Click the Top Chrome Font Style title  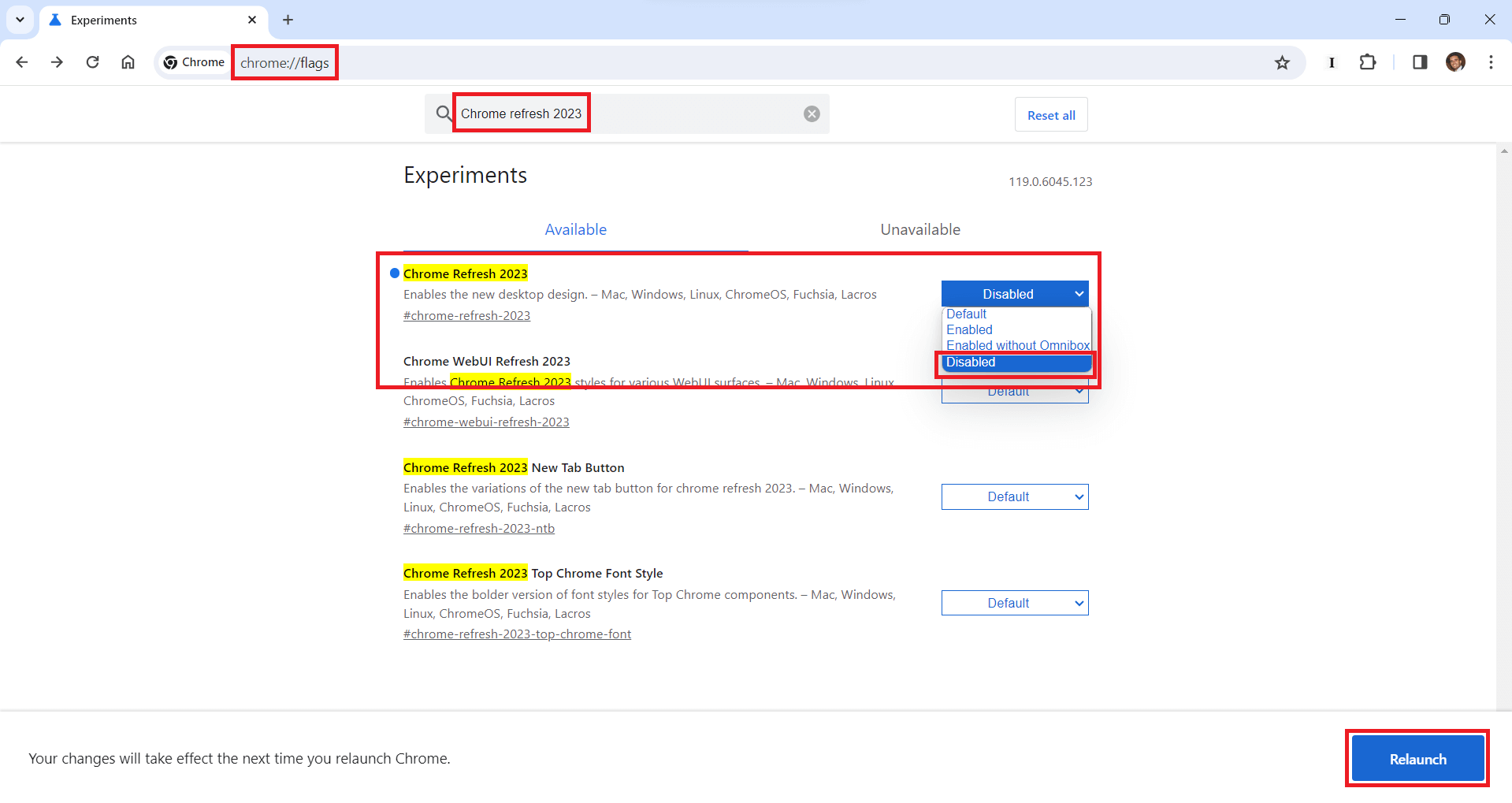(x=533, y=573)
